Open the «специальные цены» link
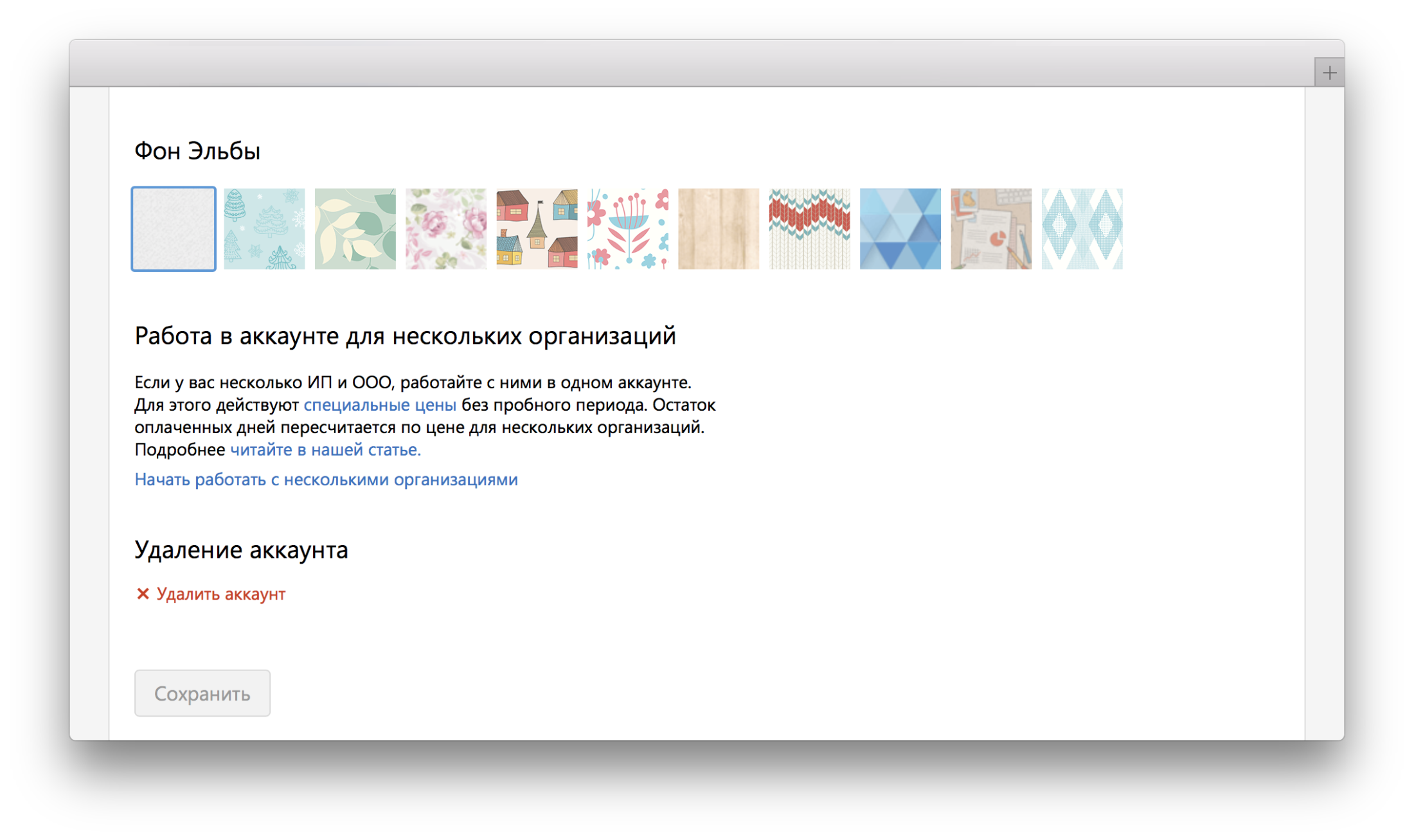Viewport: 1414px width, 840px height. [x=380, y=405]
